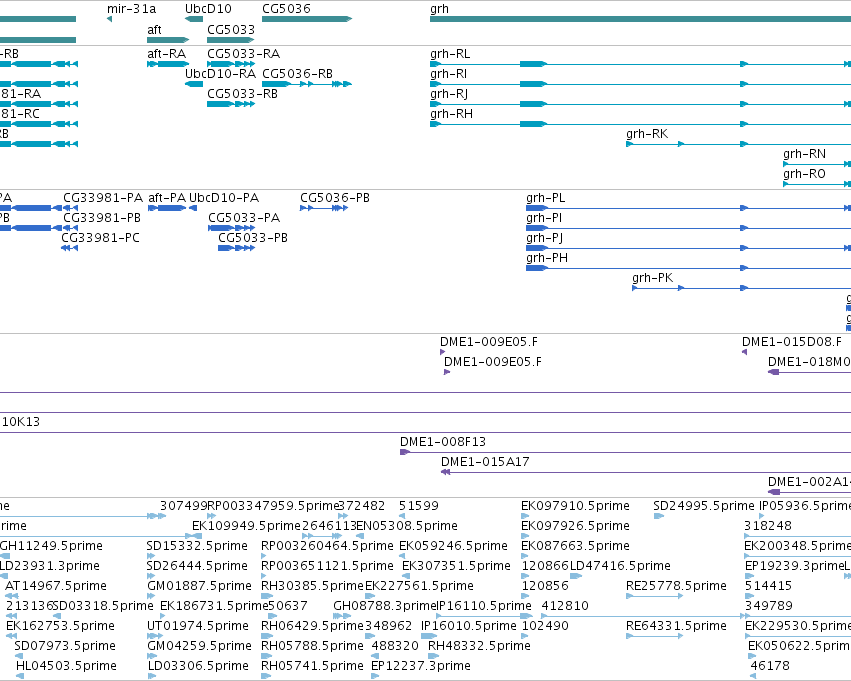Select transcript grh-RN
Image resolution: width=851 pixels, height=681 pixels.
point(804,154)
